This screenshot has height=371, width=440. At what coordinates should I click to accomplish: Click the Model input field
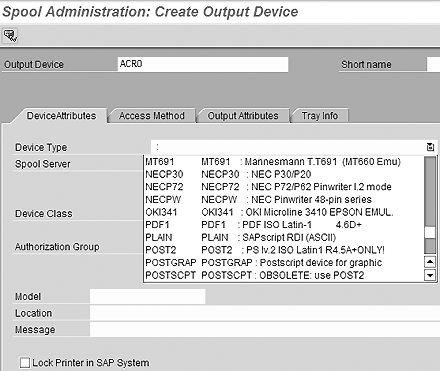[x=148, y=296]
